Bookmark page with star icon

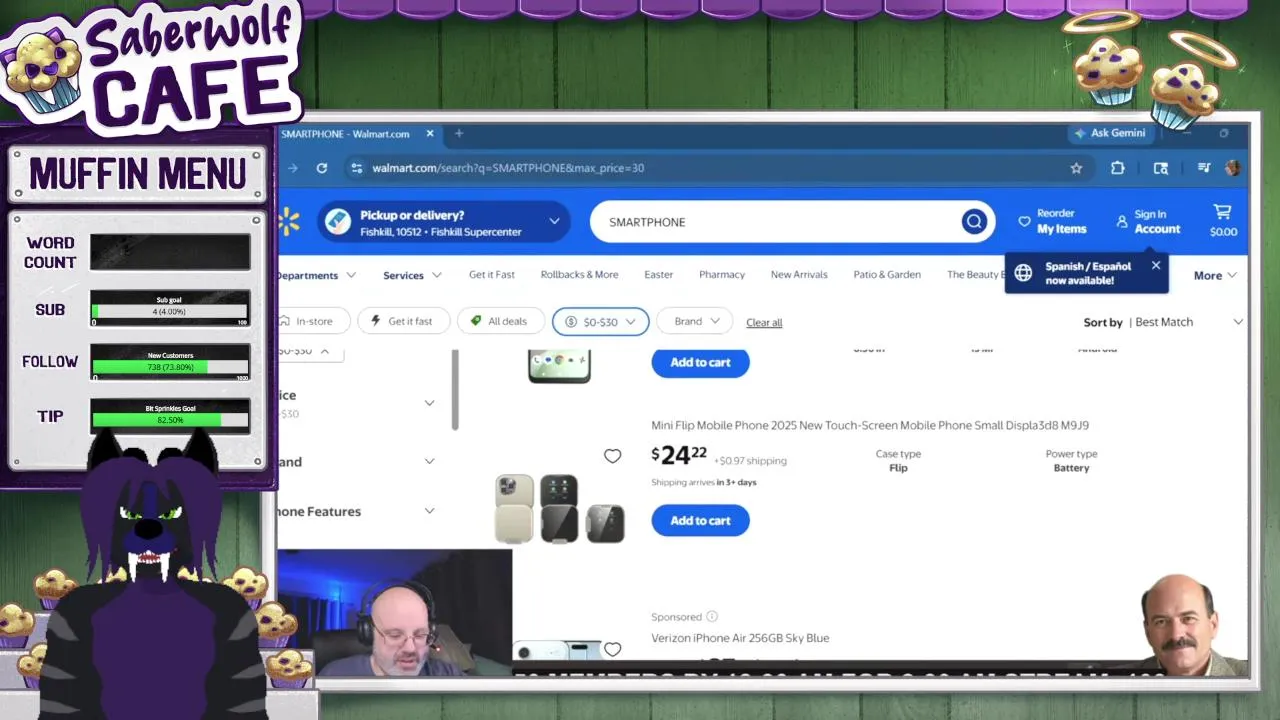point(1076,168)
